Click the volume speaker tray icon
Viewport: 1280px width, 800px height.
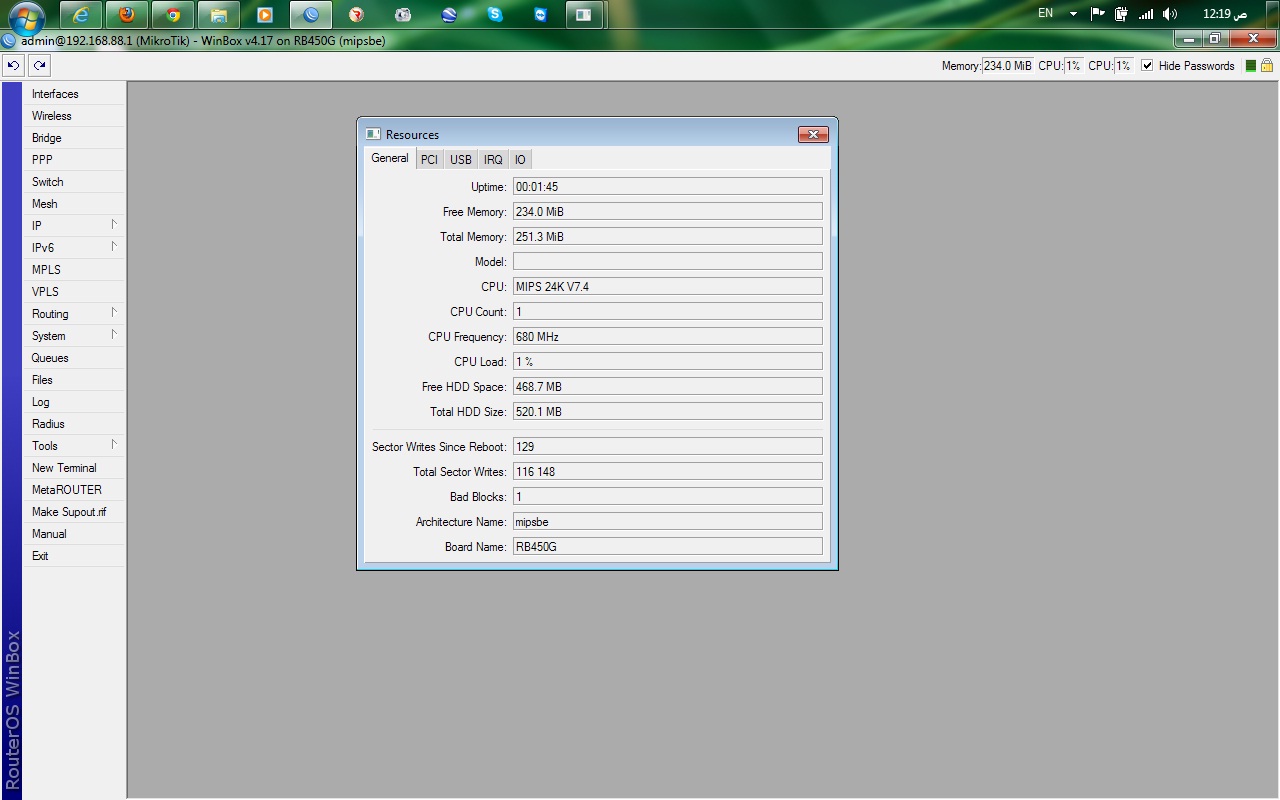(1170, 14)
